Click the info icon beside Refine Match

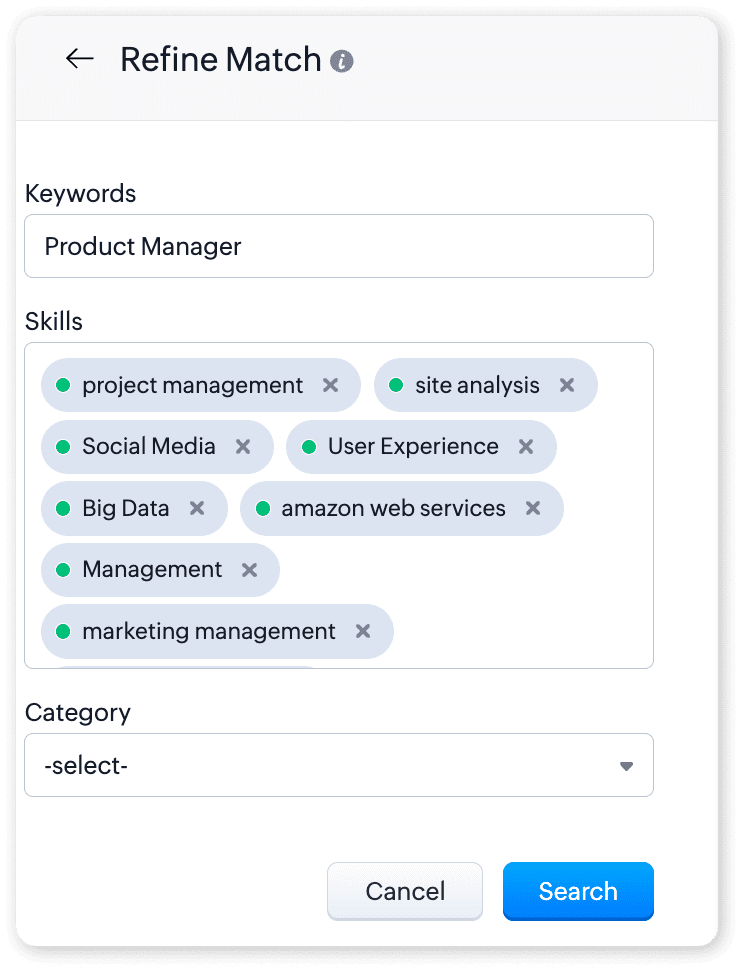342,61
